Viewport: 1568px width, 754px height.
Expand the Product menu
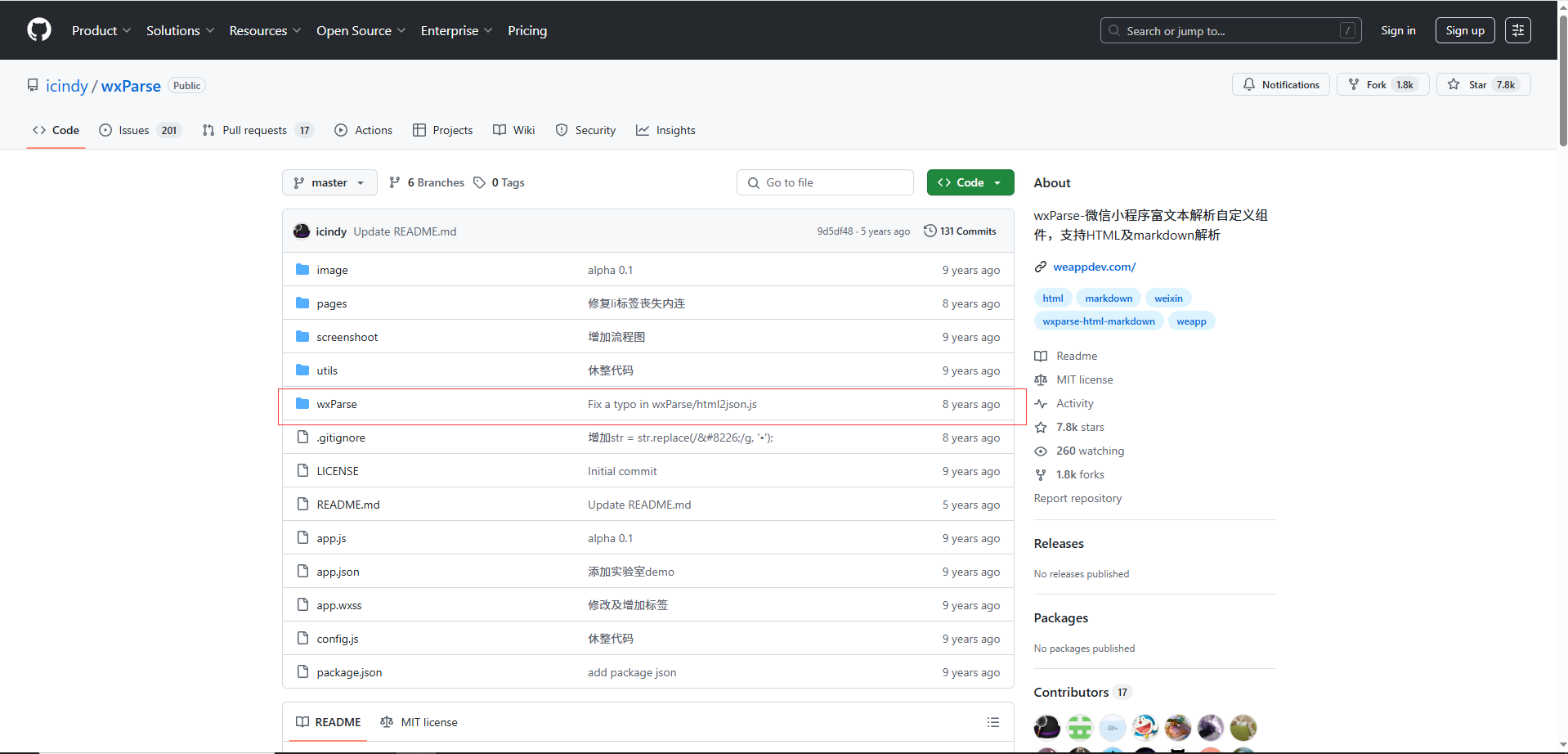click(x=101, y=30)
